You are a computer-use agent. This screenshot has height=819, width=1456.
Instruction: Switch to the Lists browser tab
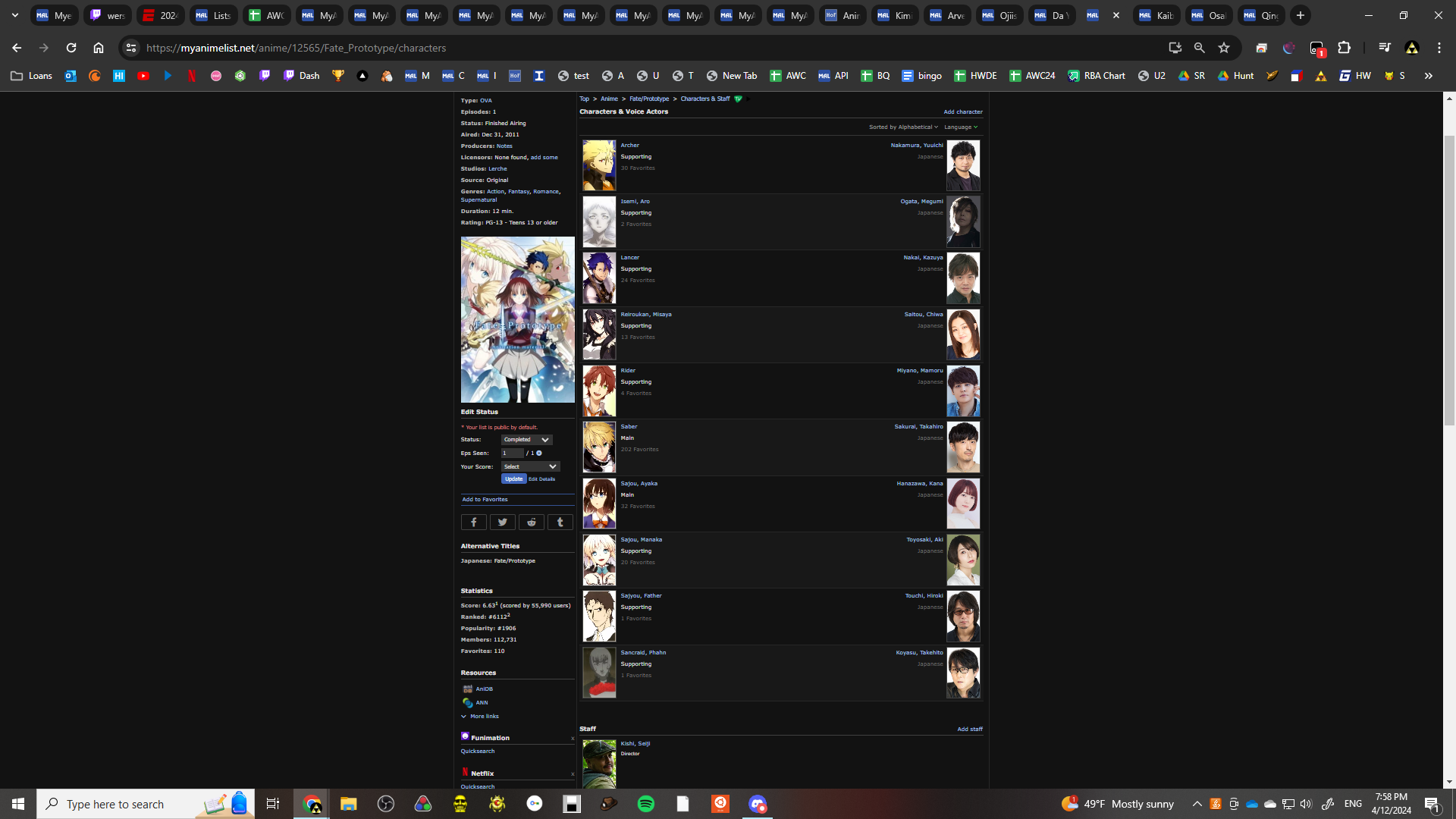[x=213, y=15]
